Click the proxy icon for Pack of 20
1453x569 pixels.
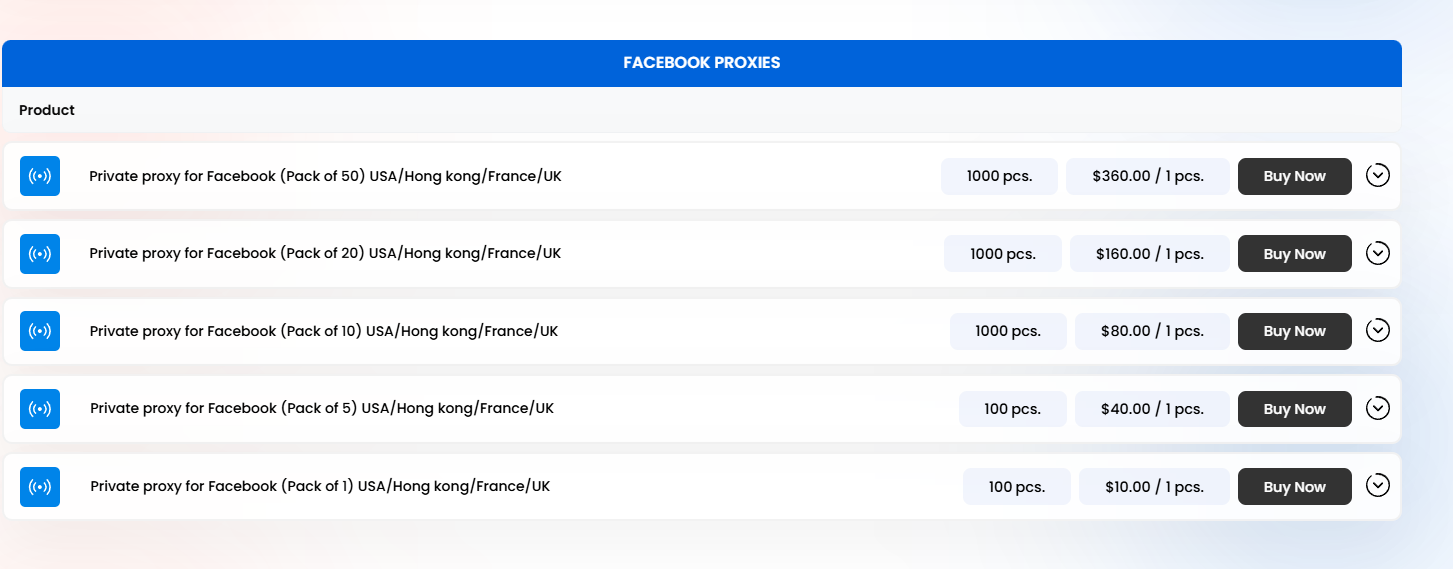coord(40,254)
